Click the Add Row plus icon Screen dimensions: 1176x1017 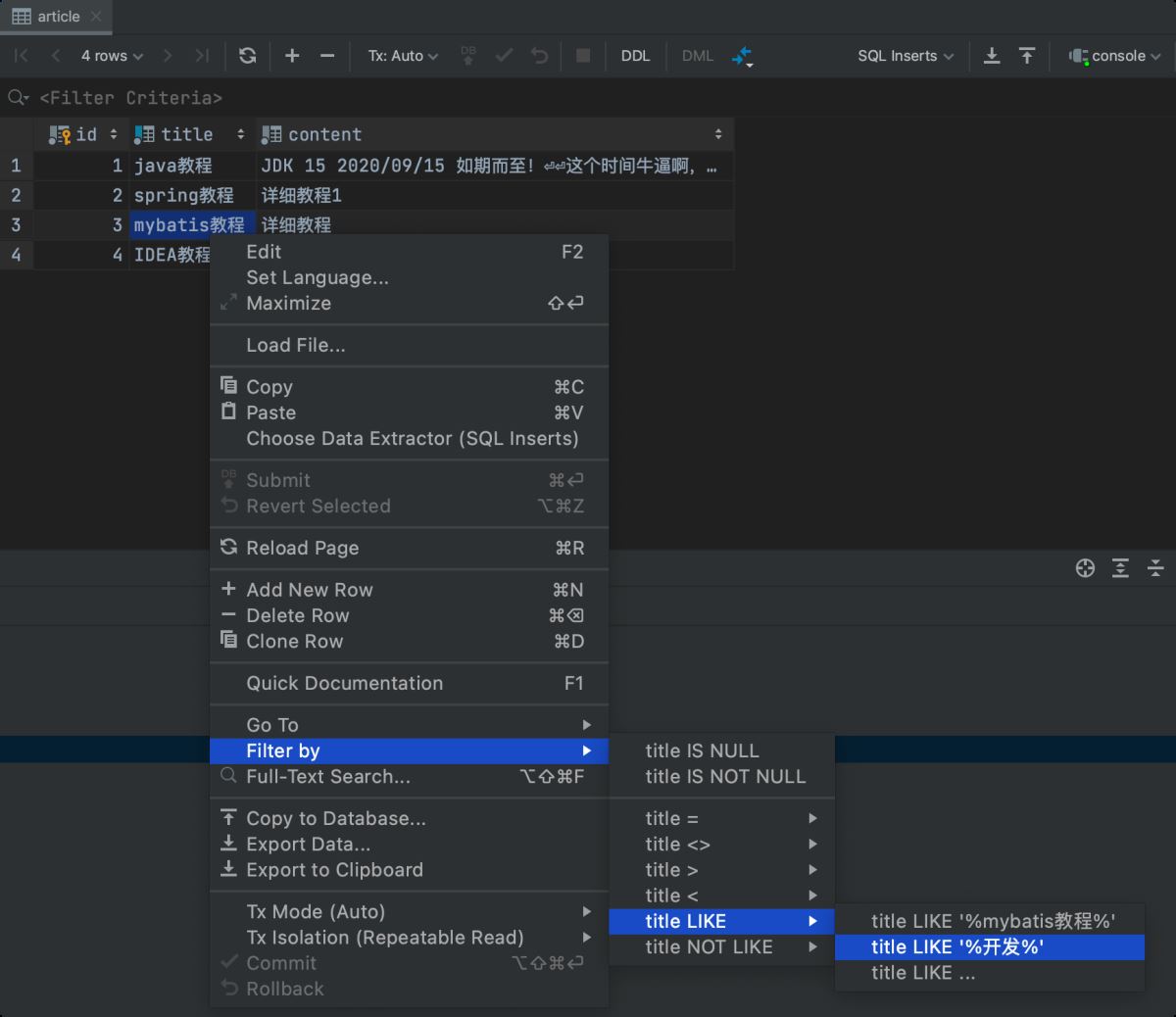point(292,56)
